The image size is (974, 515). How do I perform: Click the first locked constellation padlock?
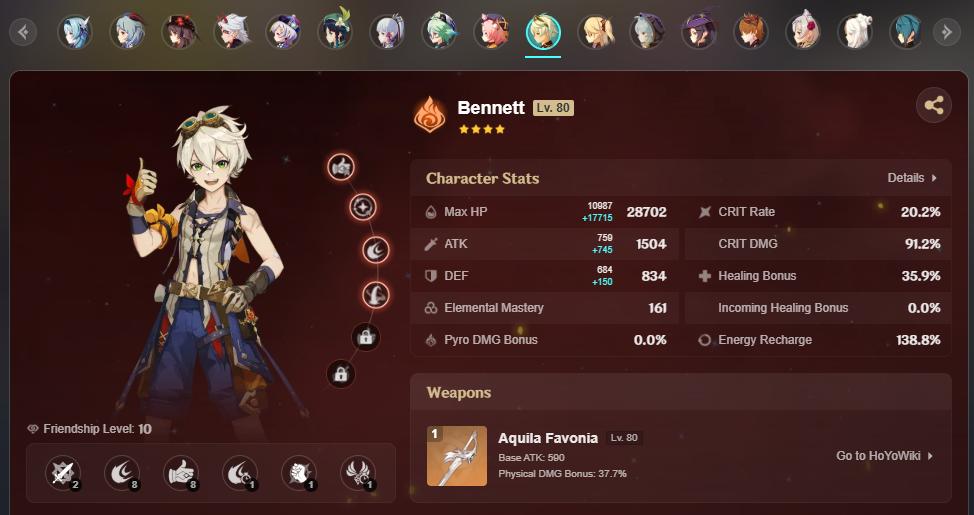click(x=365, y=337)
